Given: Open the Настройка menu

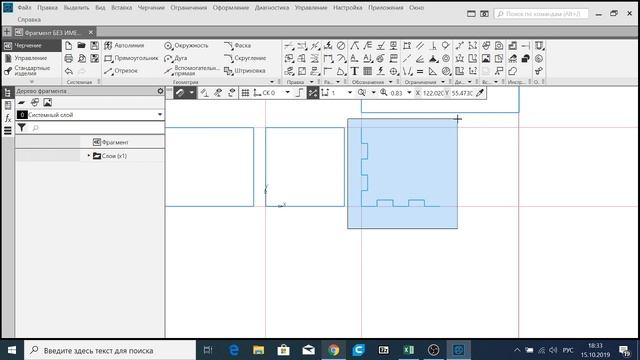Looking at the screenshot, I should [x=347, y=8].
